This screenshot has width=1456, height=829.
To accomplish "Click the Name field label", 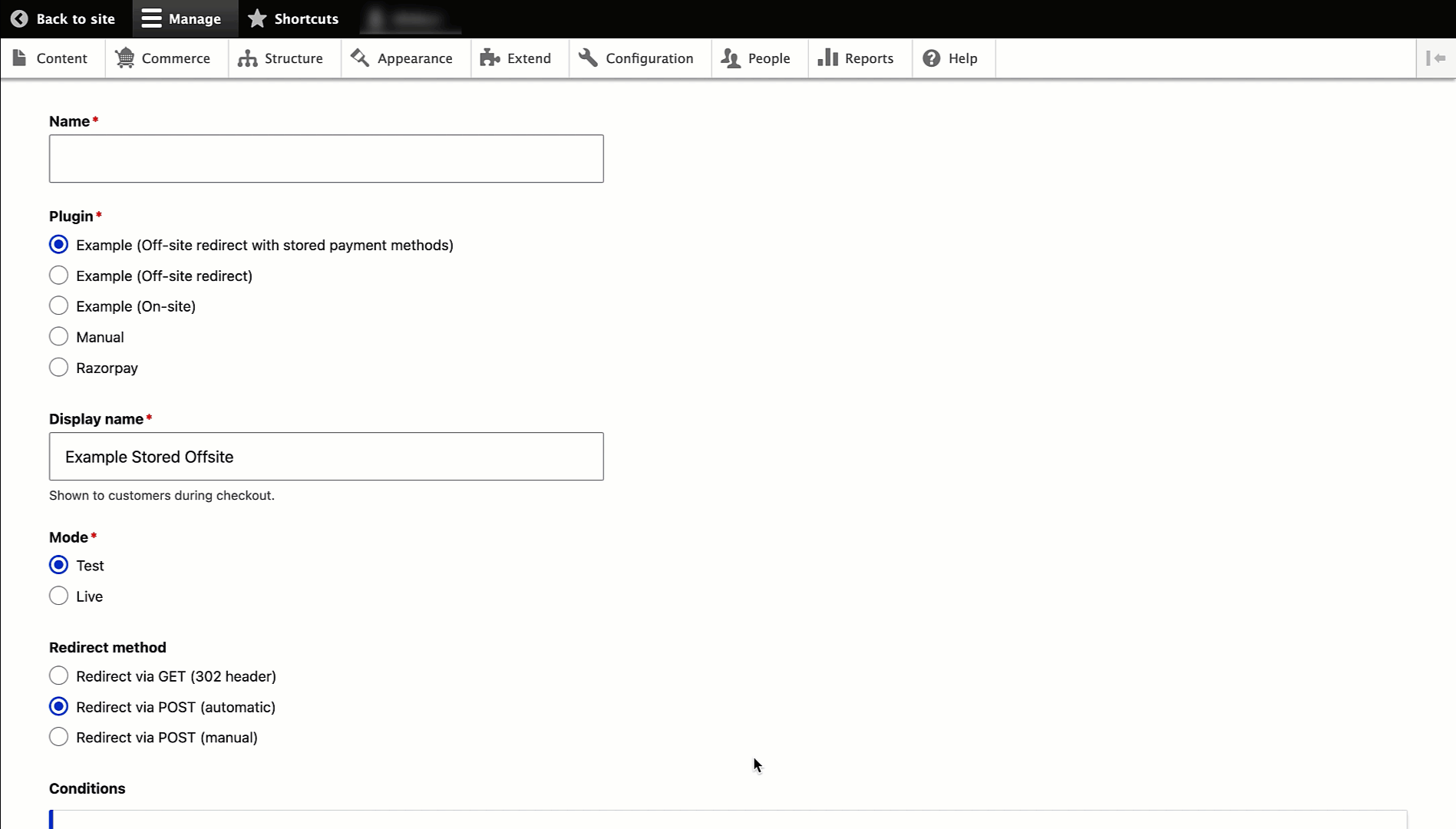I will (69, 121).
